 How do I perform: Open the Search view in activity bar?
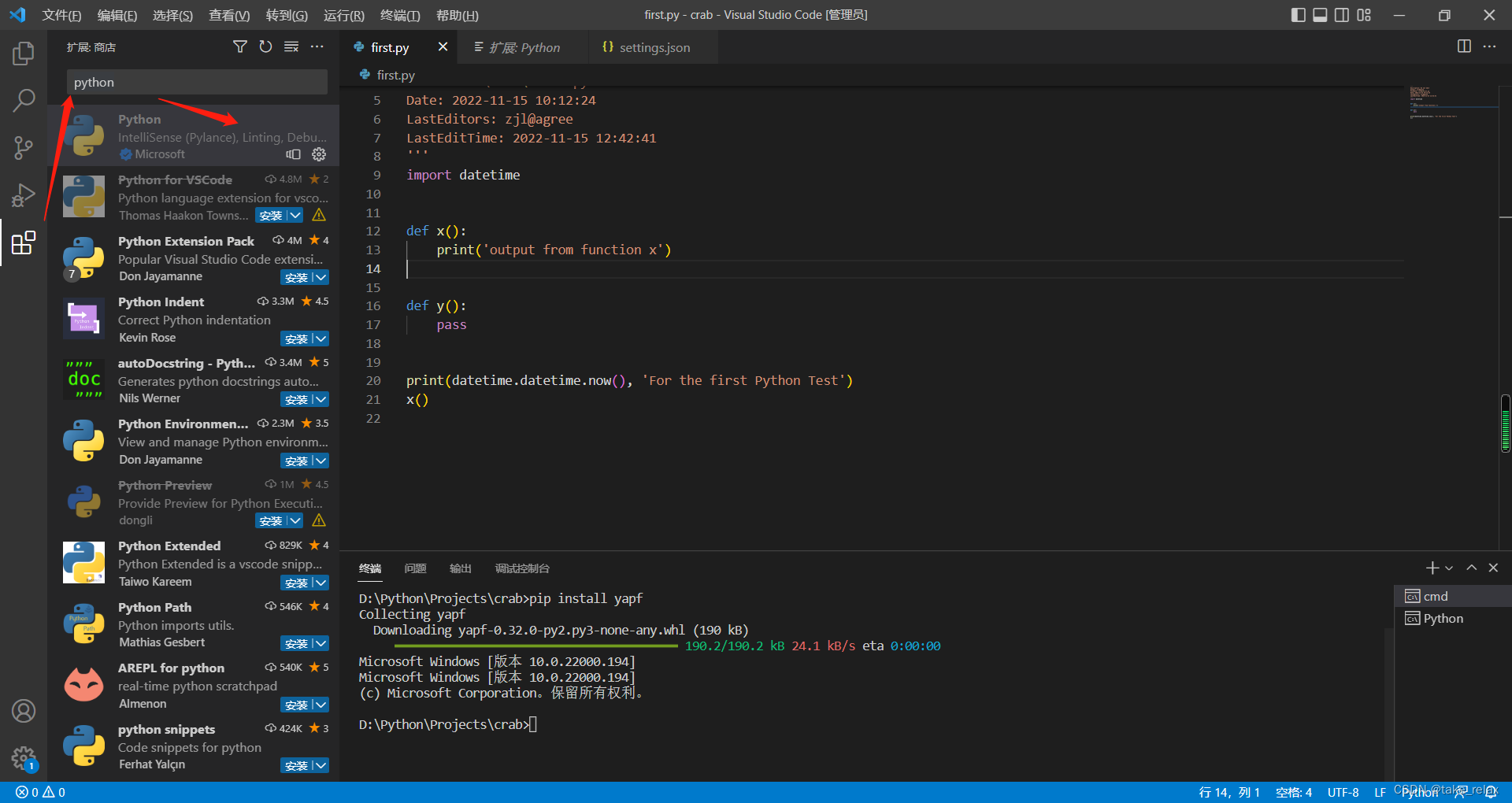[24, 100]
